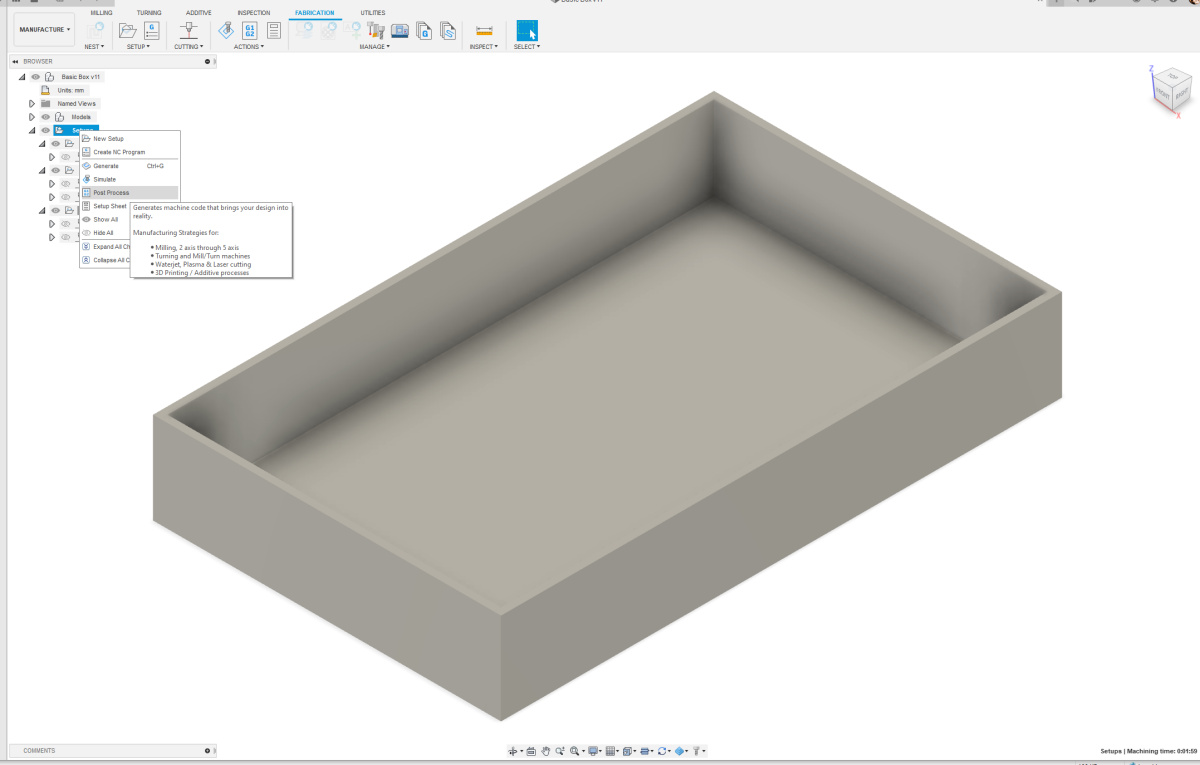Image resolution: width=1200 pixels, height=765 pixels.
Task: Switch to the ADDITIVE tab
Action: point(198,13)
